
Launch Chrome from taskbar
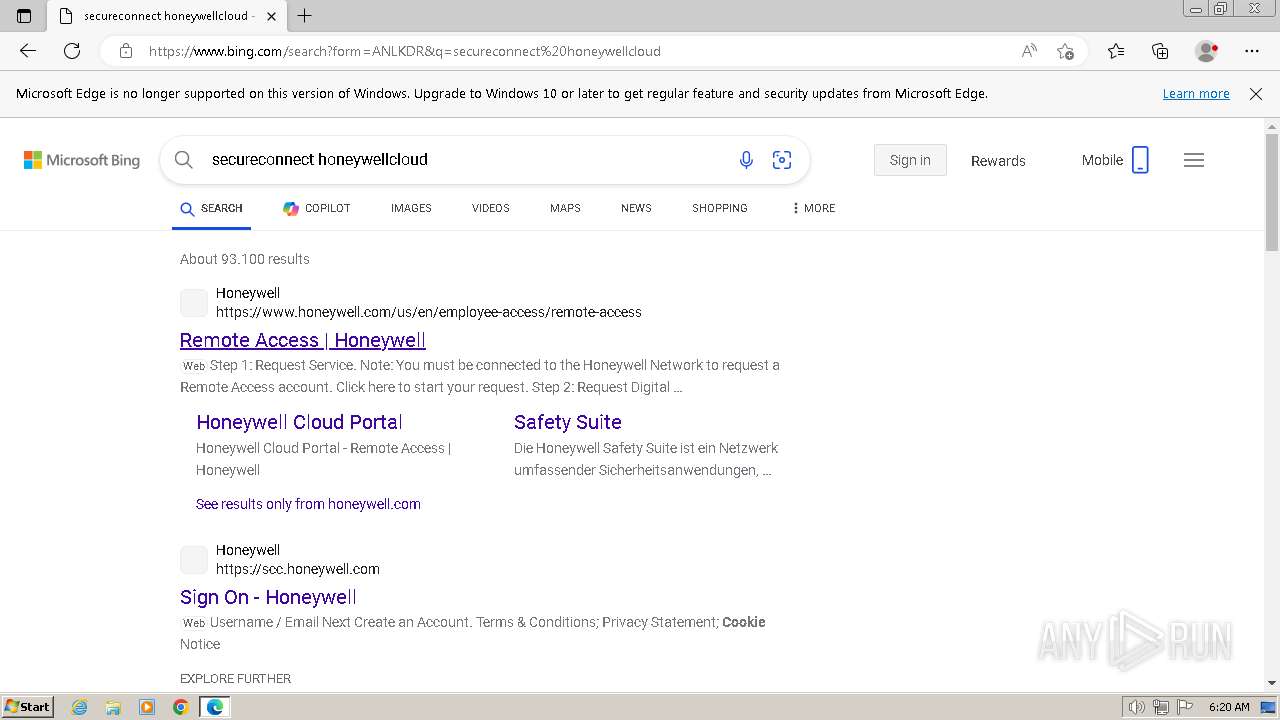point(180,707)
